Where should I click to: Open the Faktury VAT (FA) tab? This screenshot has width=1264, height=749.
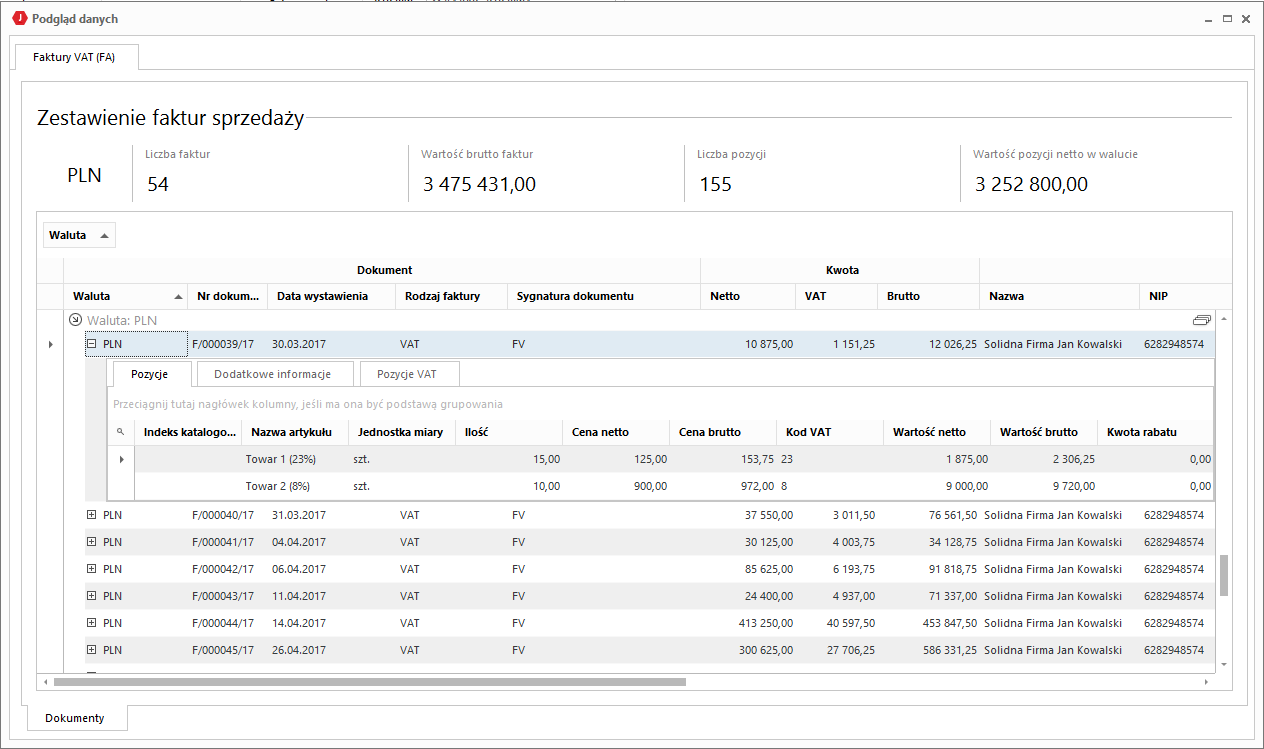(75, 57)
